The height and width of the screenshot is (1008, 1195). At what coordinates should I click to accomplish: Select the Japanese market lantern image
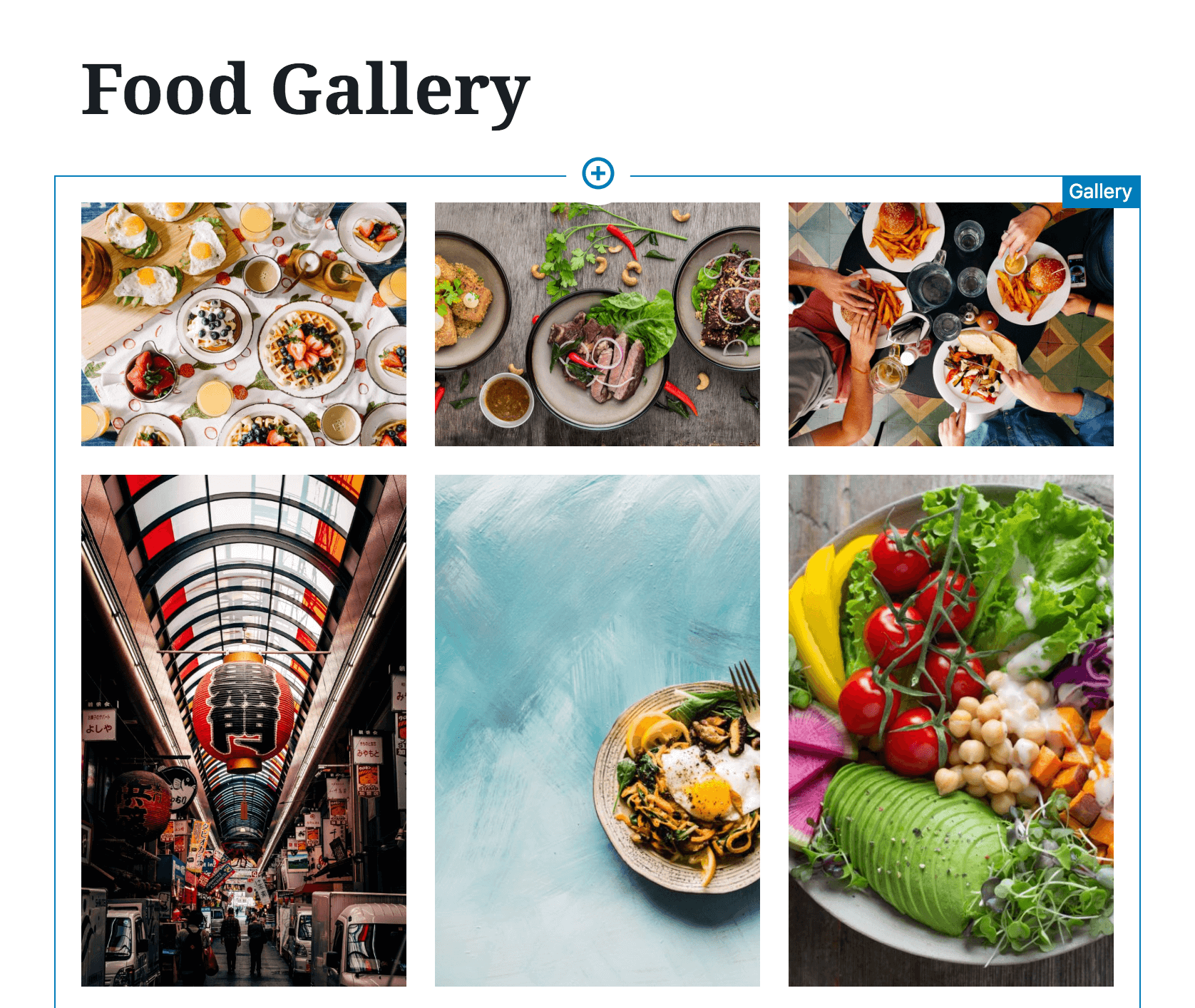(x=244, y=731)
